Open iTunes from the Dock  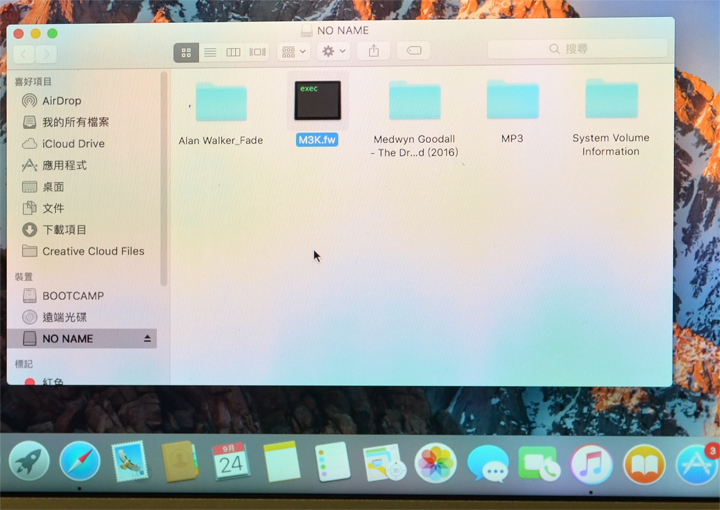tap(591, 465)
